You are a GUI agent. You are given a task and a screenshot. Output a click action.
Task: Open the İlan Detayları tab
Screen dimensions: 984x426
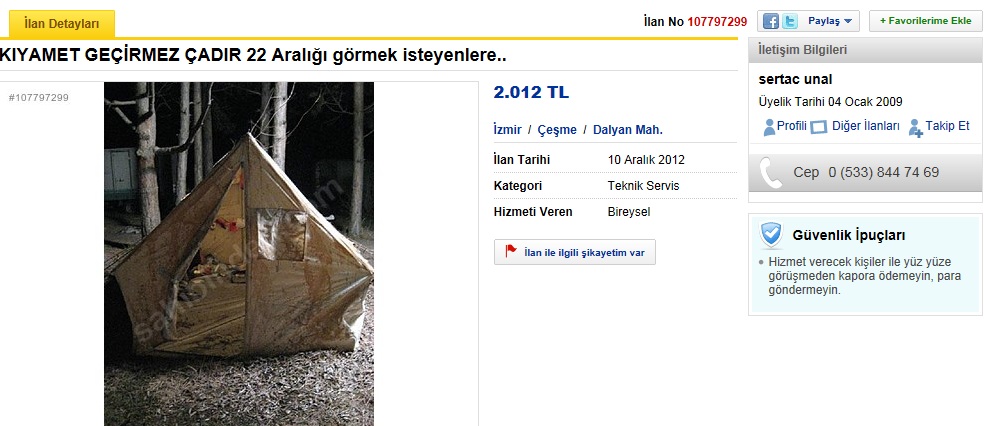pyautogui.click(x=62, y=24)
